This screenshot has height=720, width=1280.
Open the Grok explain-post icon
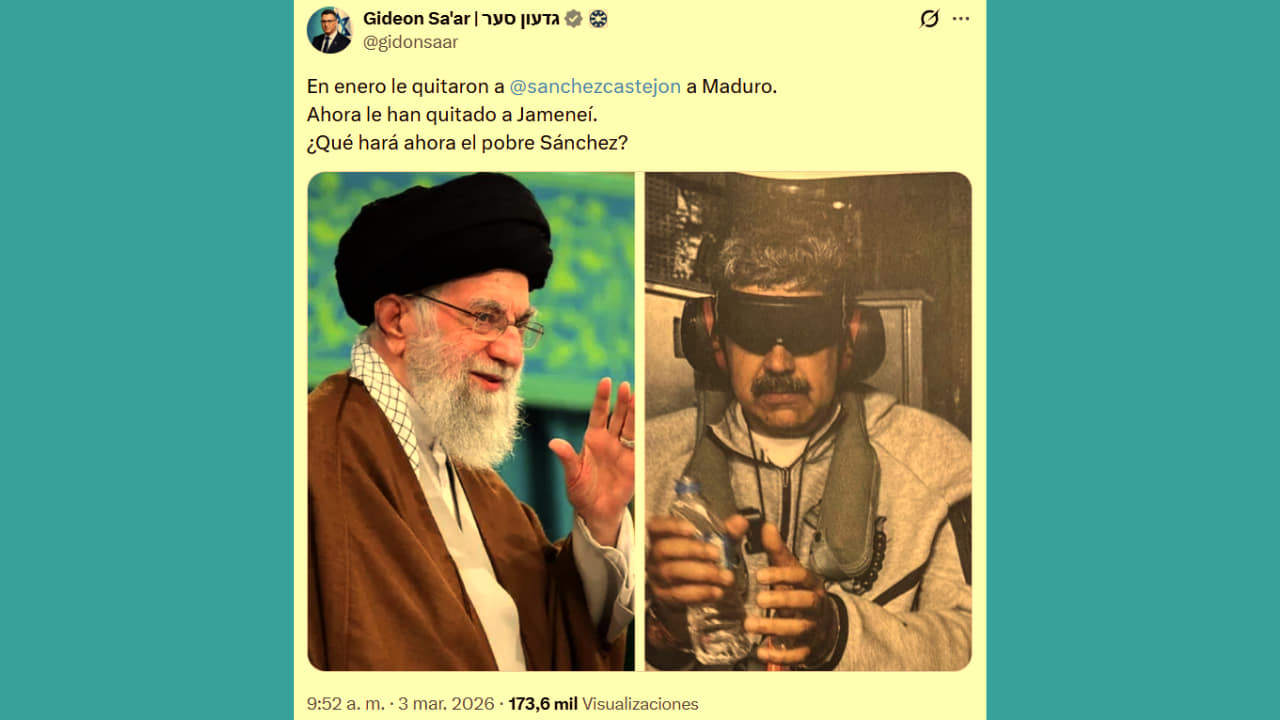coord(929,18)
